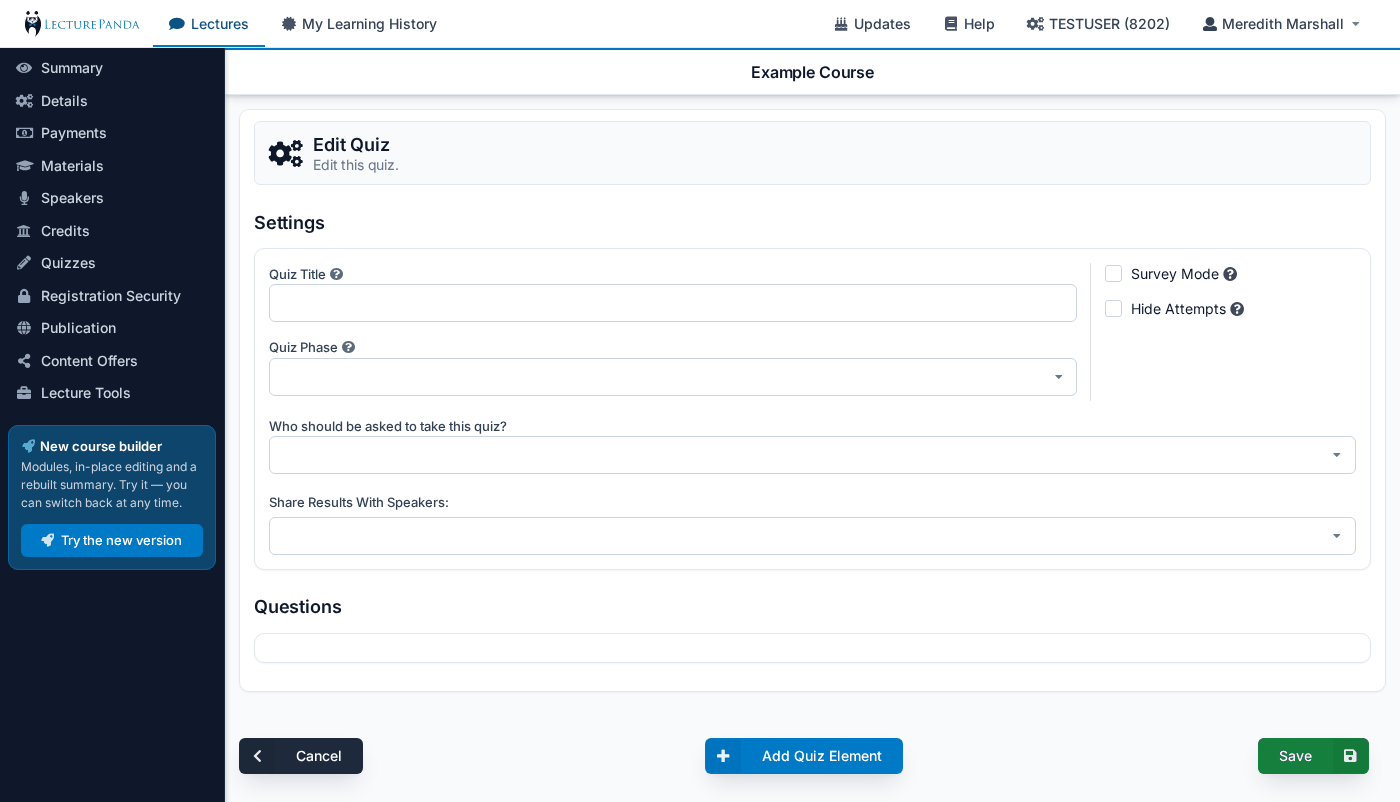
Task: Click the Details gears icon in sidebar
Action: pyautogui.click(x=24, y=101)
